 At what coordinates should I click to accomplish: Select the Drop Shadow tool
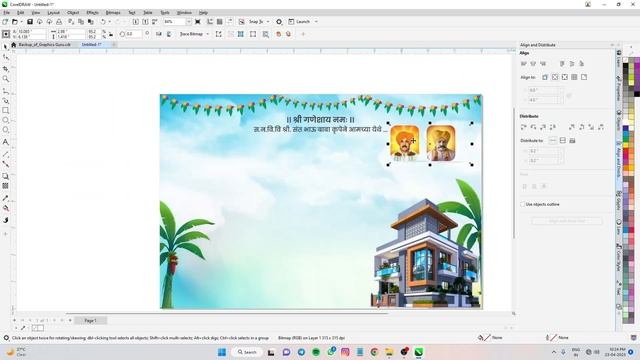click(x=6, y=176)
